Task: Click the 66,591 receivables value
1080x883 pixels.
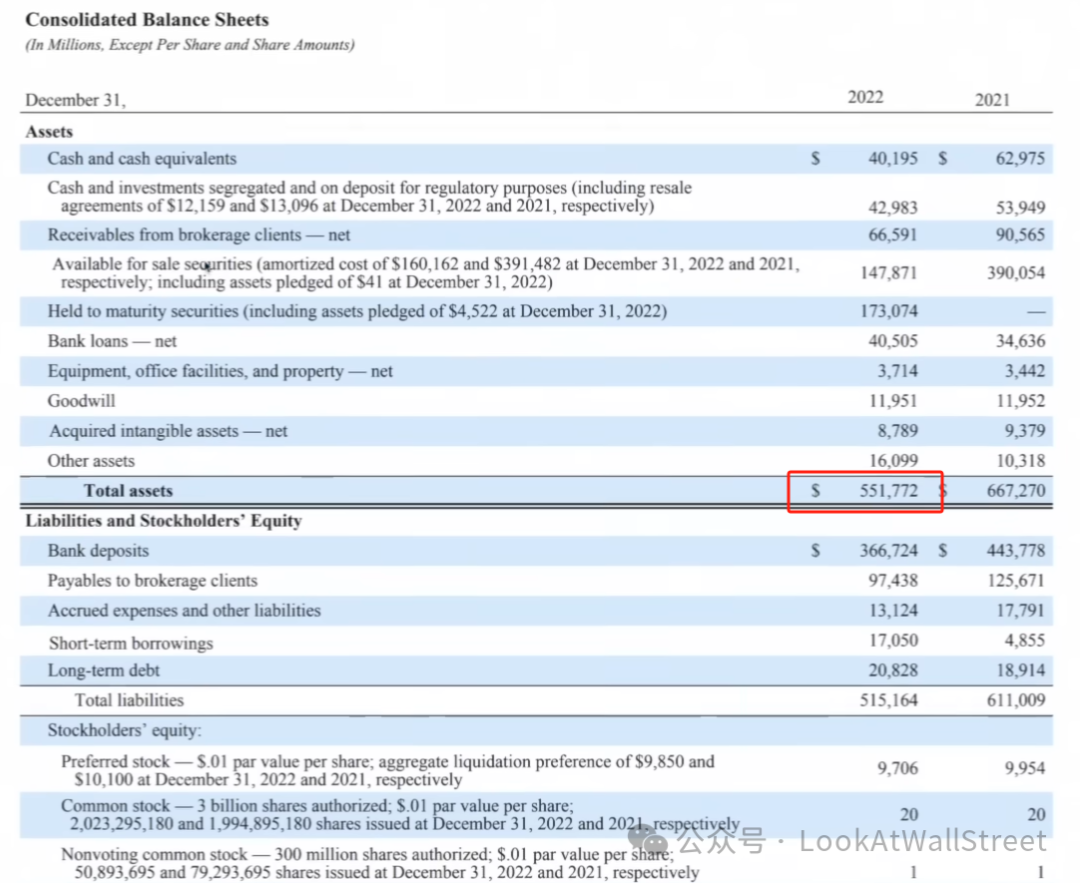Action: pyautogui.click(x=893, y=235)
